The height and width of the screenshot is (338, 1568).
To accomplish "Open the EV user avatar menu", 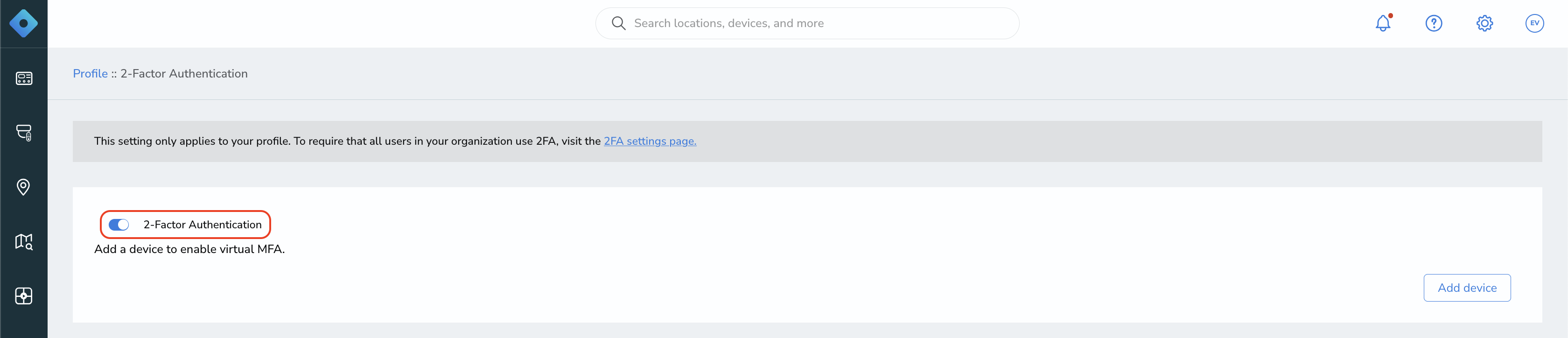I will click(x=1534, y=23).
